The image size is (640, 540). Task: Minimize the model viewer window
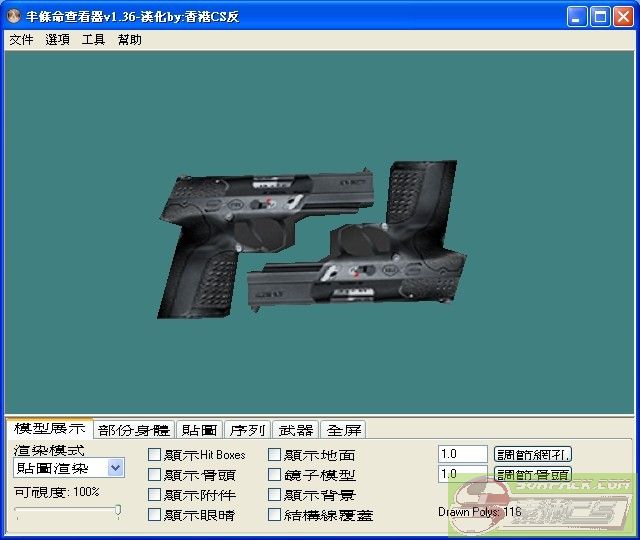tap(577, 17)
